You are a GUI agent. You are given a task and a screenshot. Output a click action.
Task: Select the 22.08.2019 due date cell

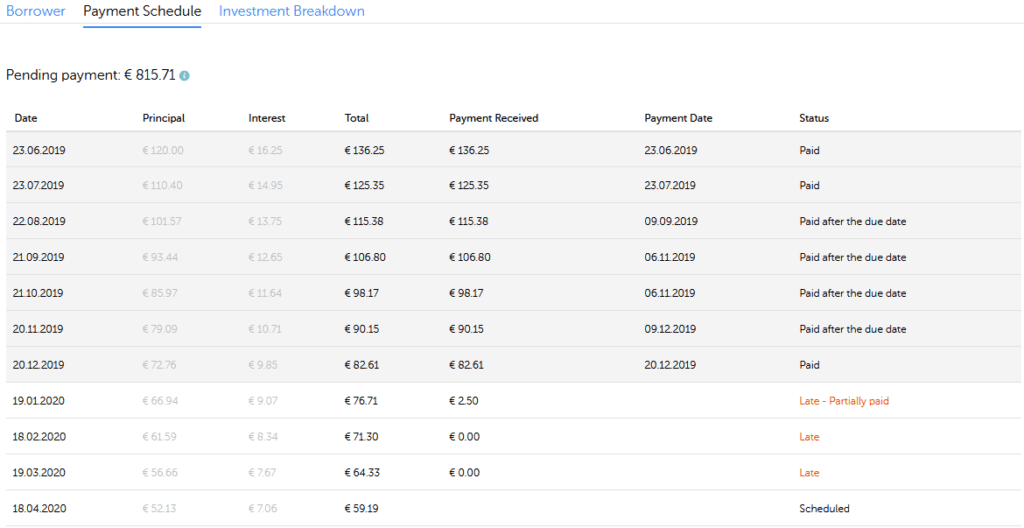coord(39,222)
